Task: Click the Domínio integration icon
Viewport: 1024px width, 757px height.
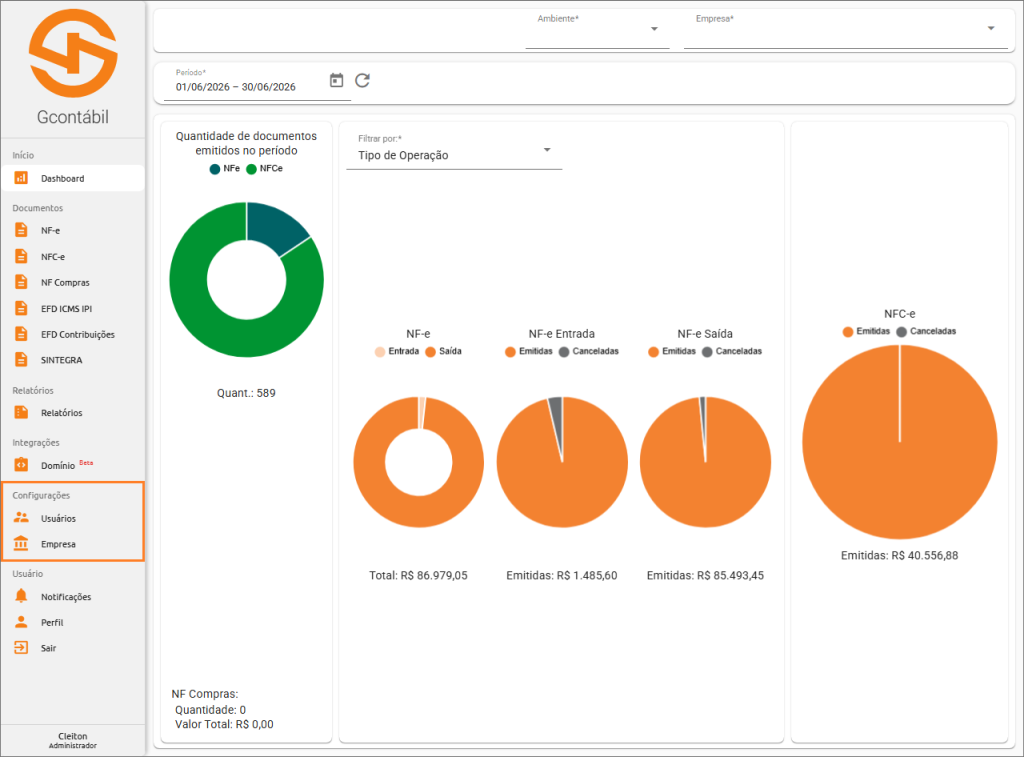Action: click(21, 464)
